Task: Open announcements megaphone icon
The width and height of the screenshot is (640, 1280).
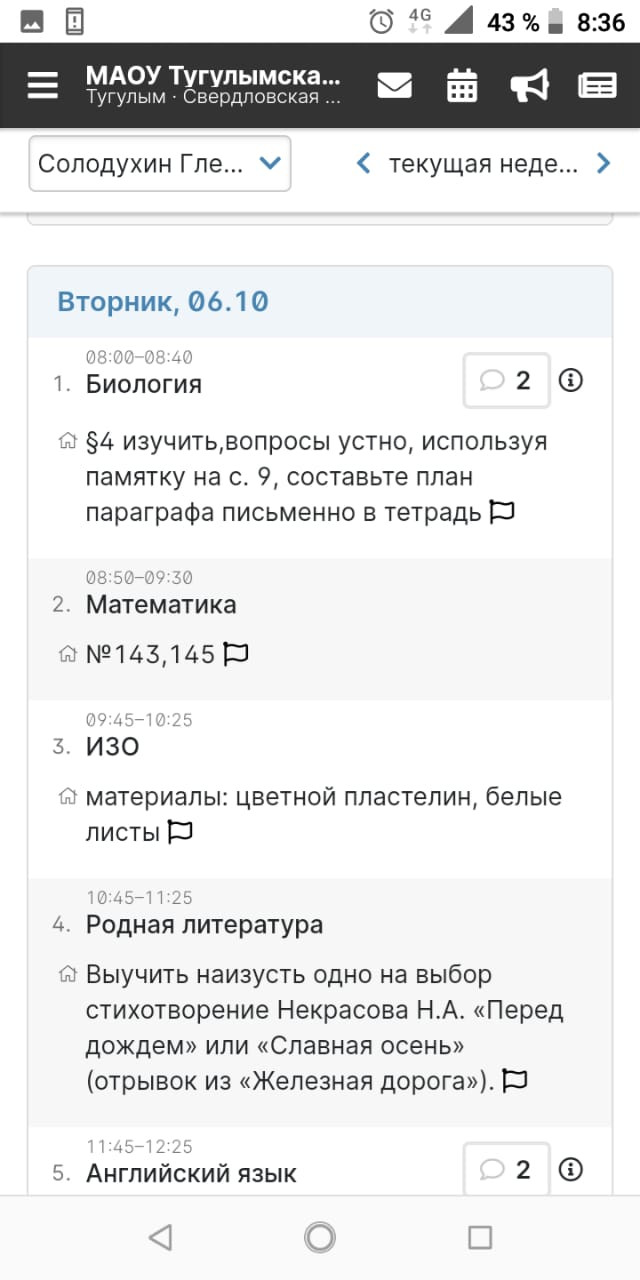Action: pyautogui.click(x=529, y=86)
